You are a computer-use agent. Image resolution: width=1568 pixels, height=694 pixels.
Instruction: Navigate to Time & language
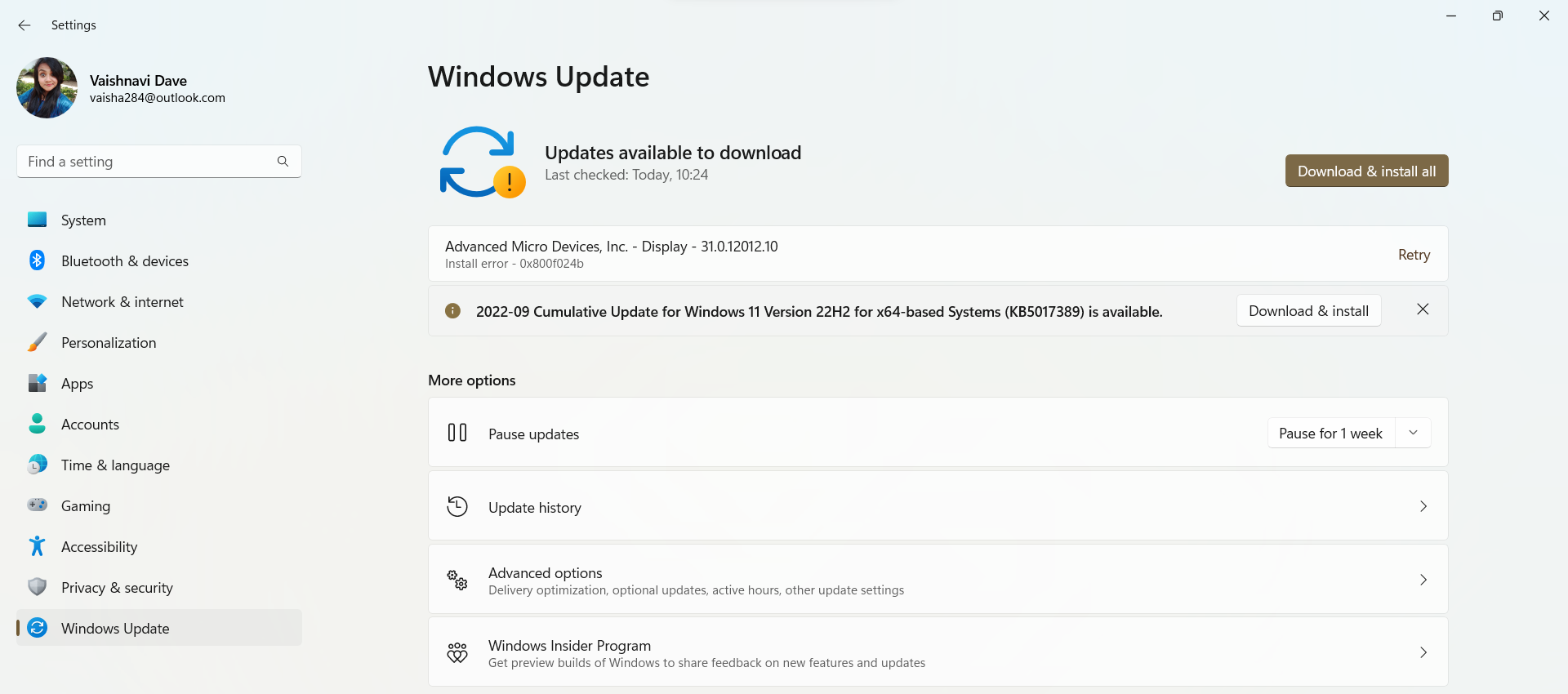point(115,465)
